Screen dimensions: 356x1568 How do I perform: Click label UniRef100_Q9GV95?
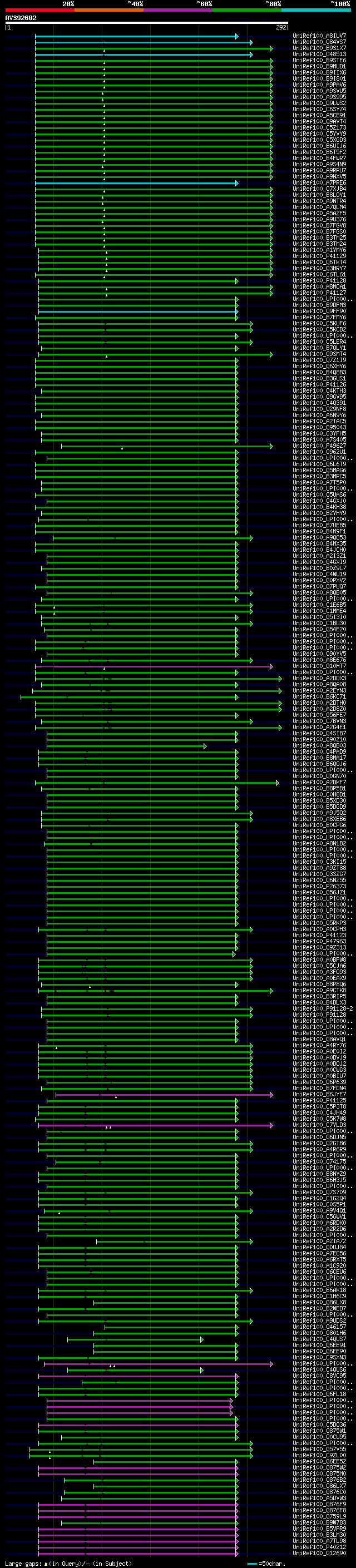tap(319, 397)
